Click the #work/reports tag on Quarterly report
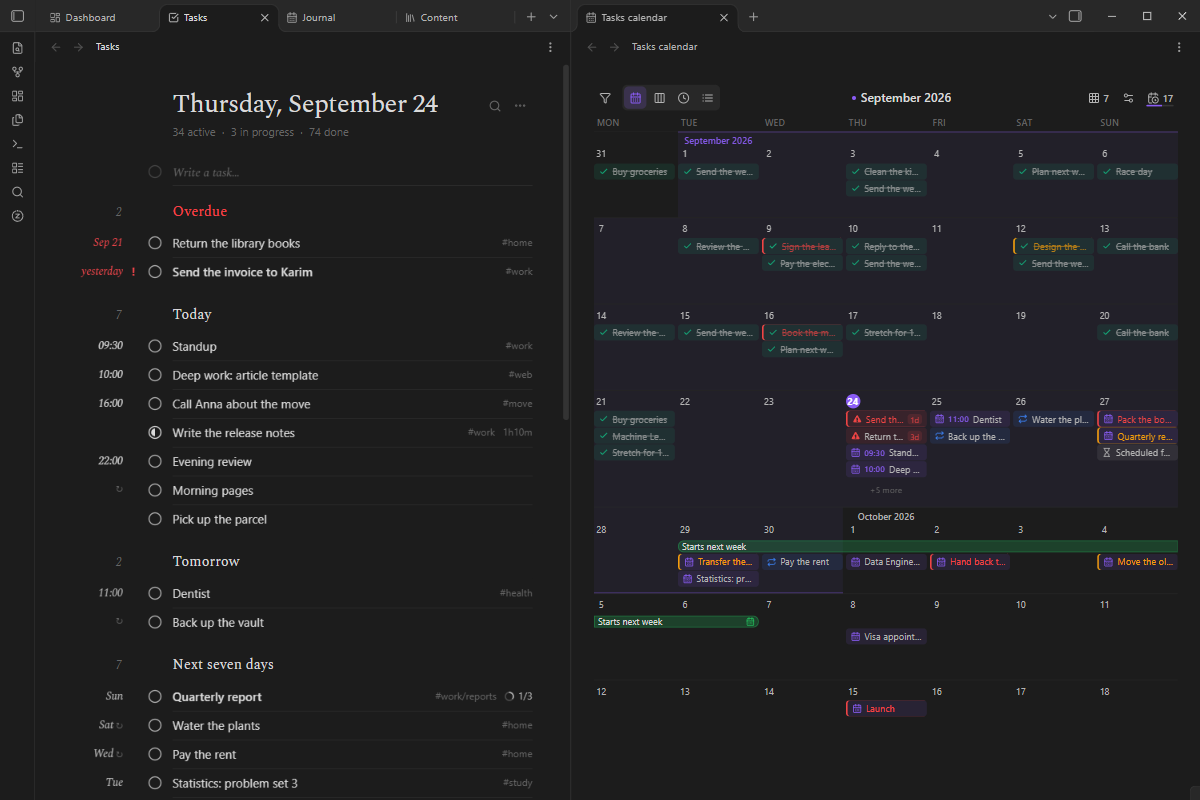The width and height of the screenshot is (1200, 800). coord(466,697)
